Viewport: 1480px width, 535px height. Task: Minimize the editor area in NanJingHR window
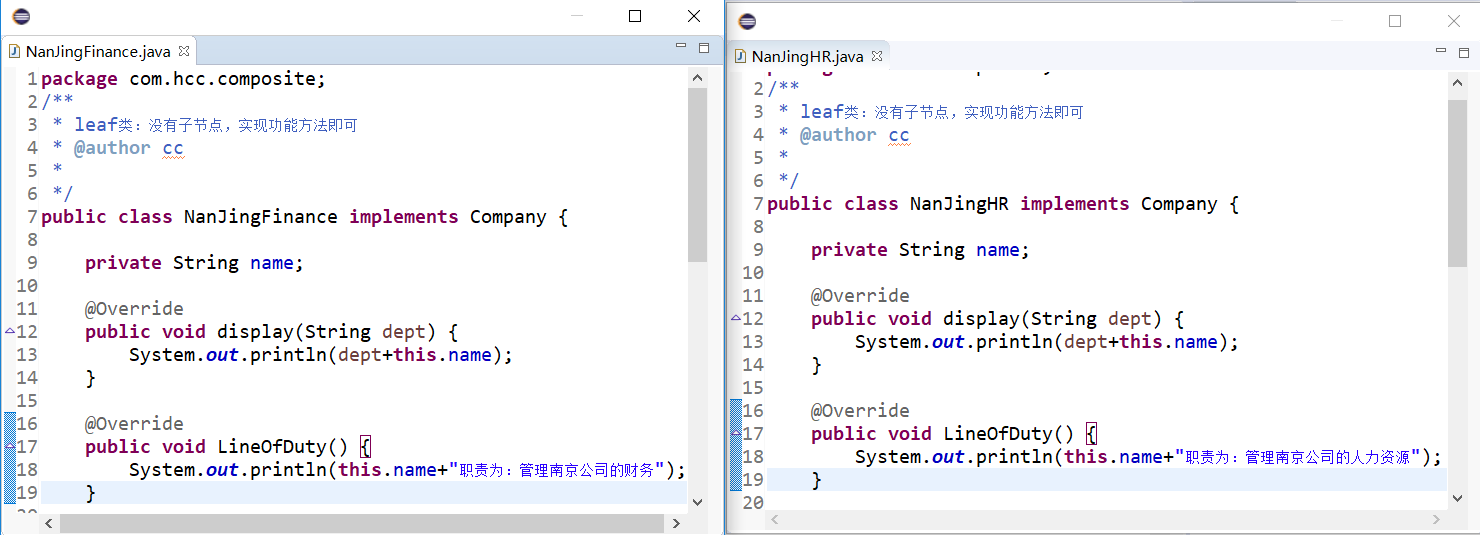click(x=1440, y=50)
